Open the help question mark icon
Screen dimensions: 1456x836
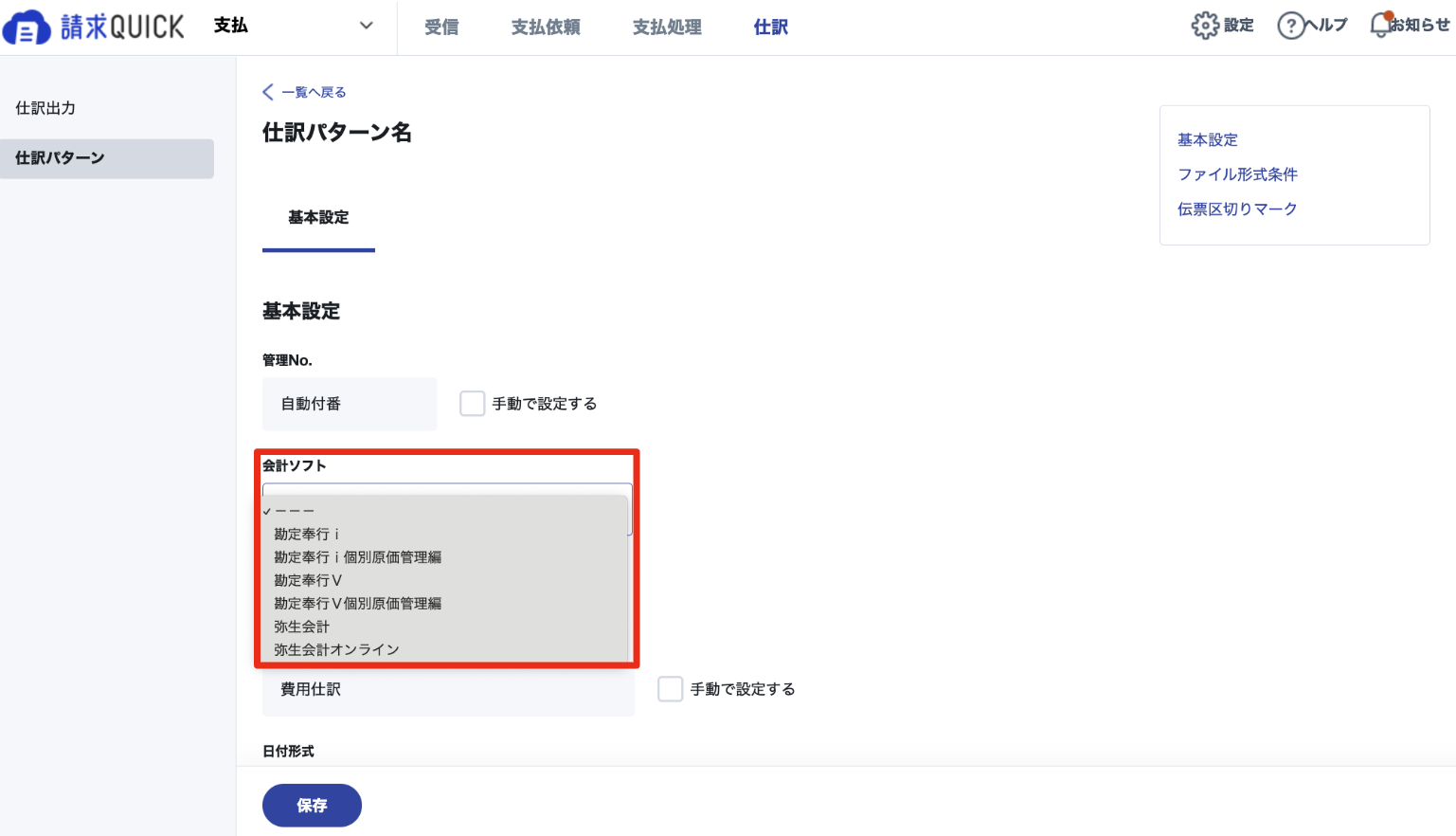coord(1290,26)
